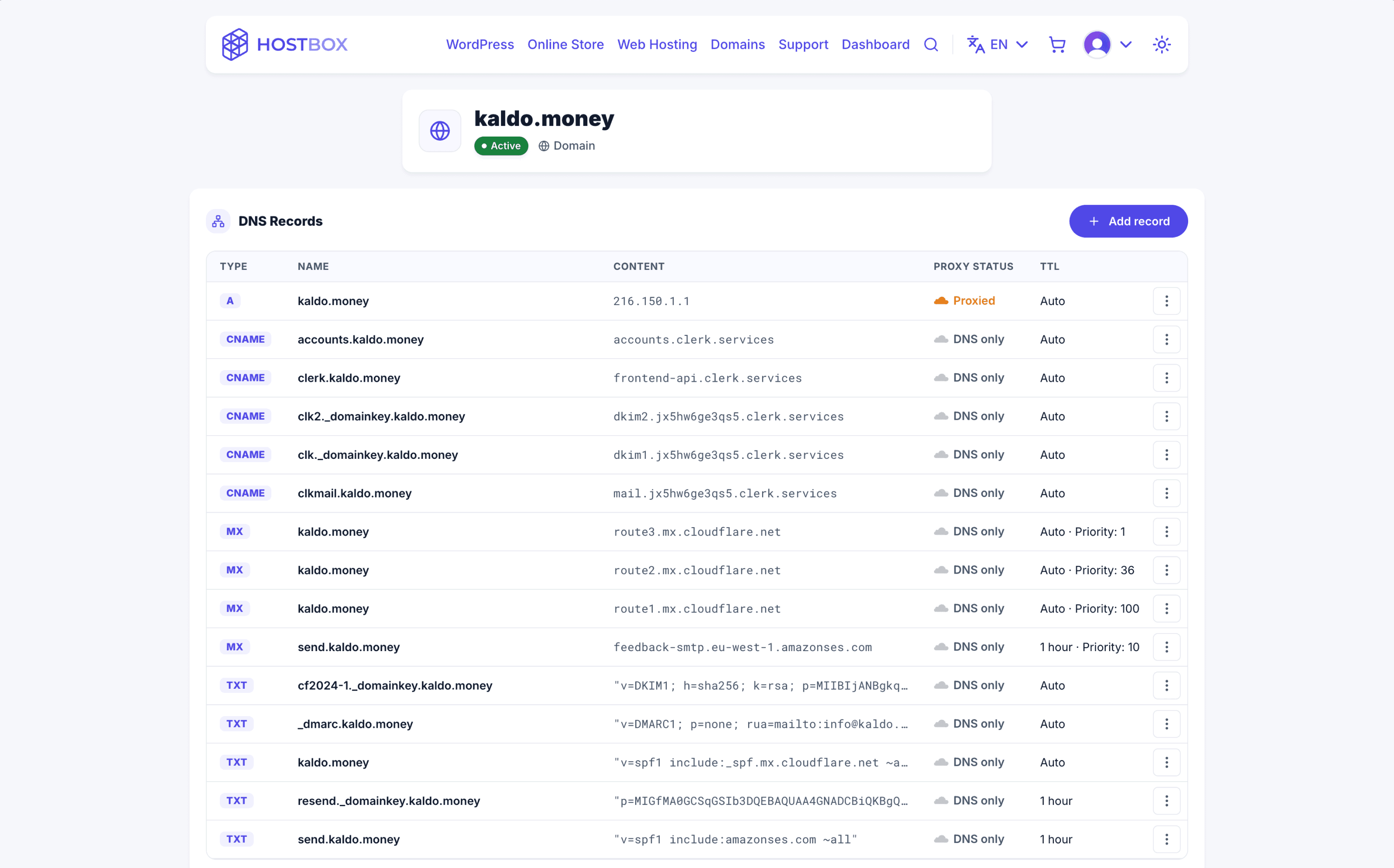This screenshot has height=868, width=1394.
Task: Open the search magnifier icon
Action: [x=931, y=44]
